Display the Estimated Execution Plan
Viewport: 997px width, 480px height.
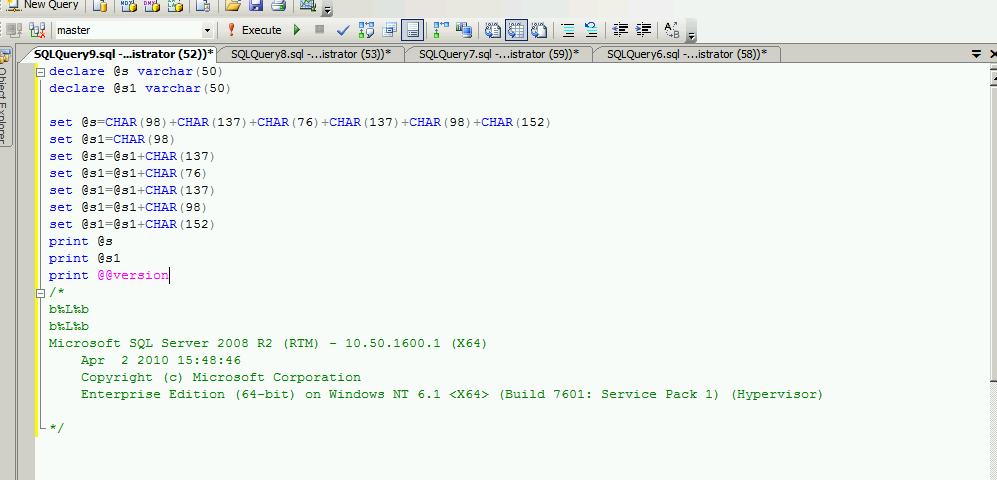tap(366, 29)
